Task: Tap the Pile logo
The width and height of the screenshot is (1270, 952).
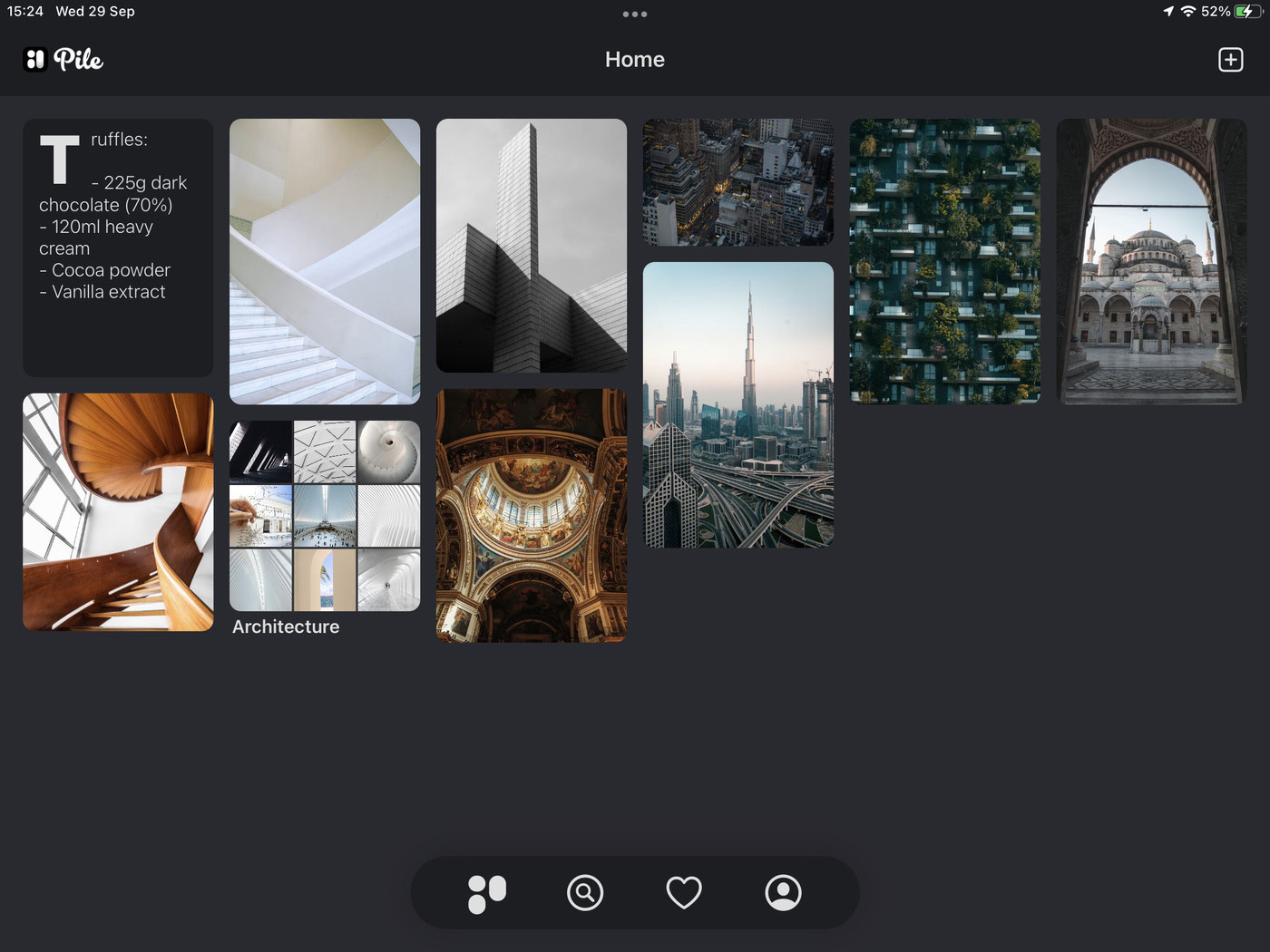Action: point(63,60)
